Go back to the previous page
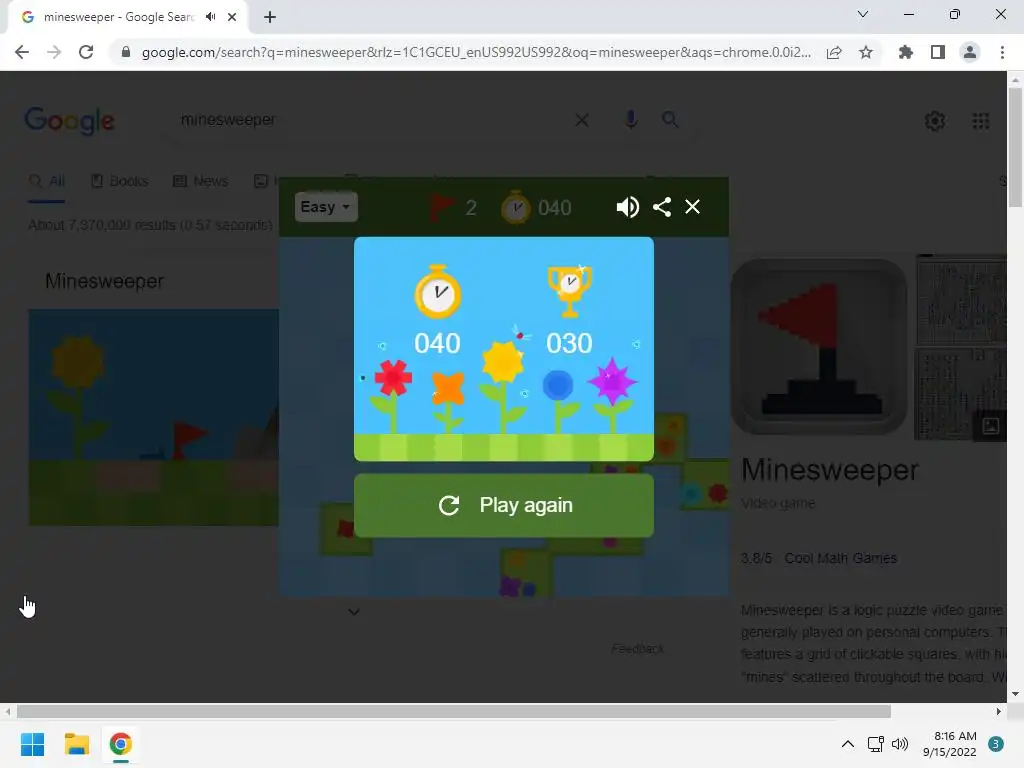The image size is (1024, 768). coord(22,52)
